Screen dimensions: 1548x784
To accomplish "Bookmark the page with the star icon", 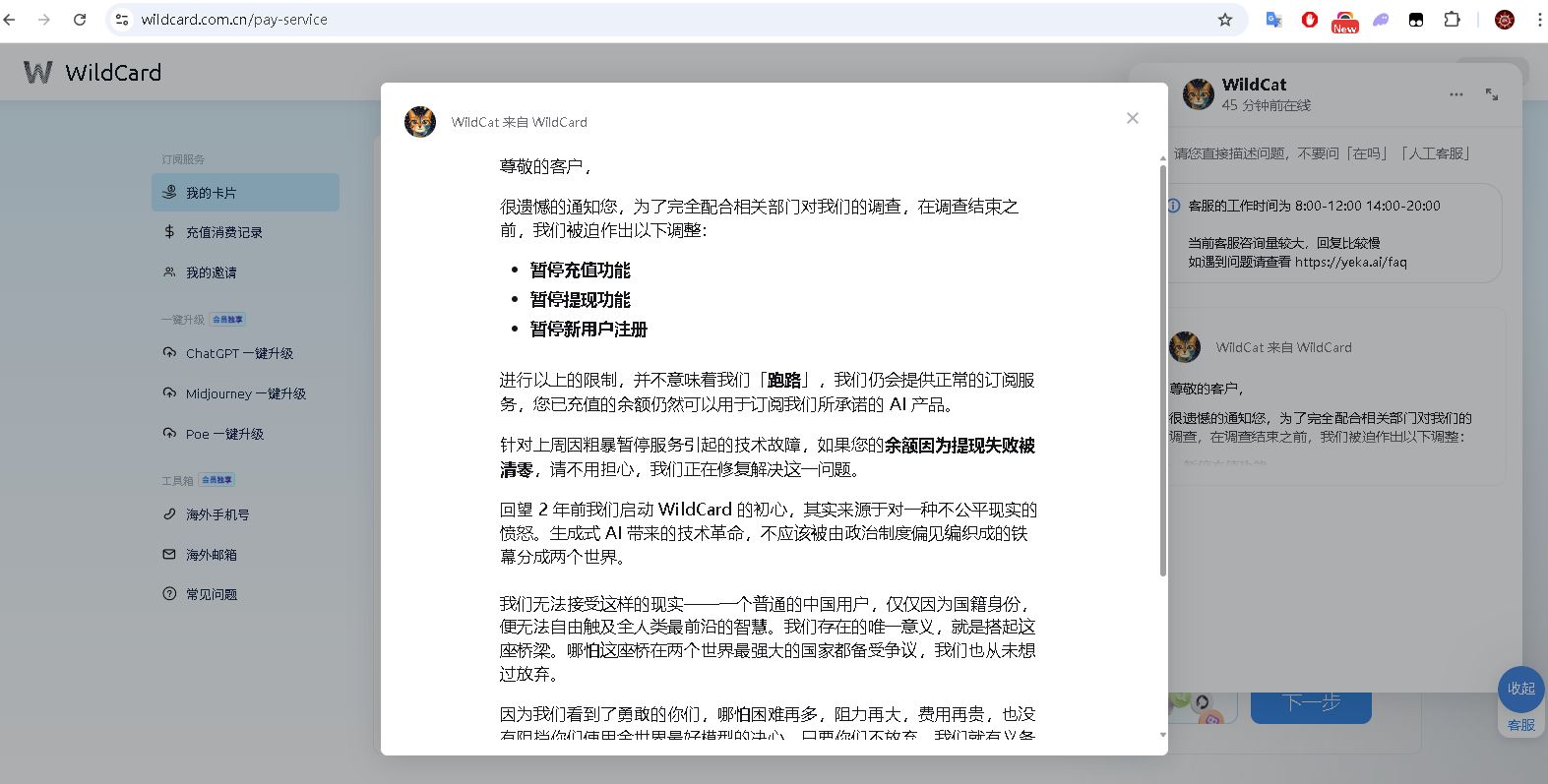I will (x=1225, y=20).
